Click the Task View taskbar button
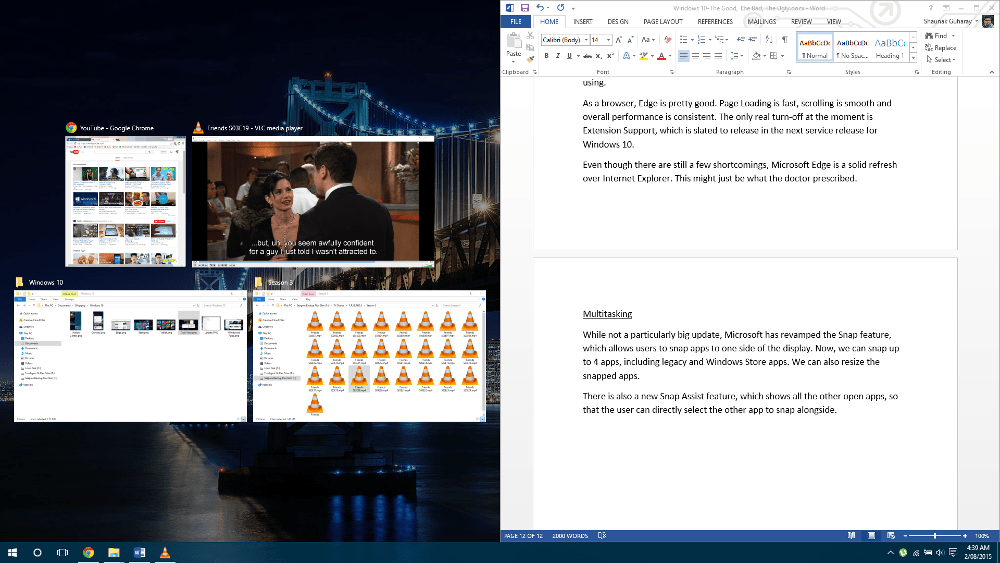The width and height of the screenshot is (1000, 563). [x=62, y=552]
